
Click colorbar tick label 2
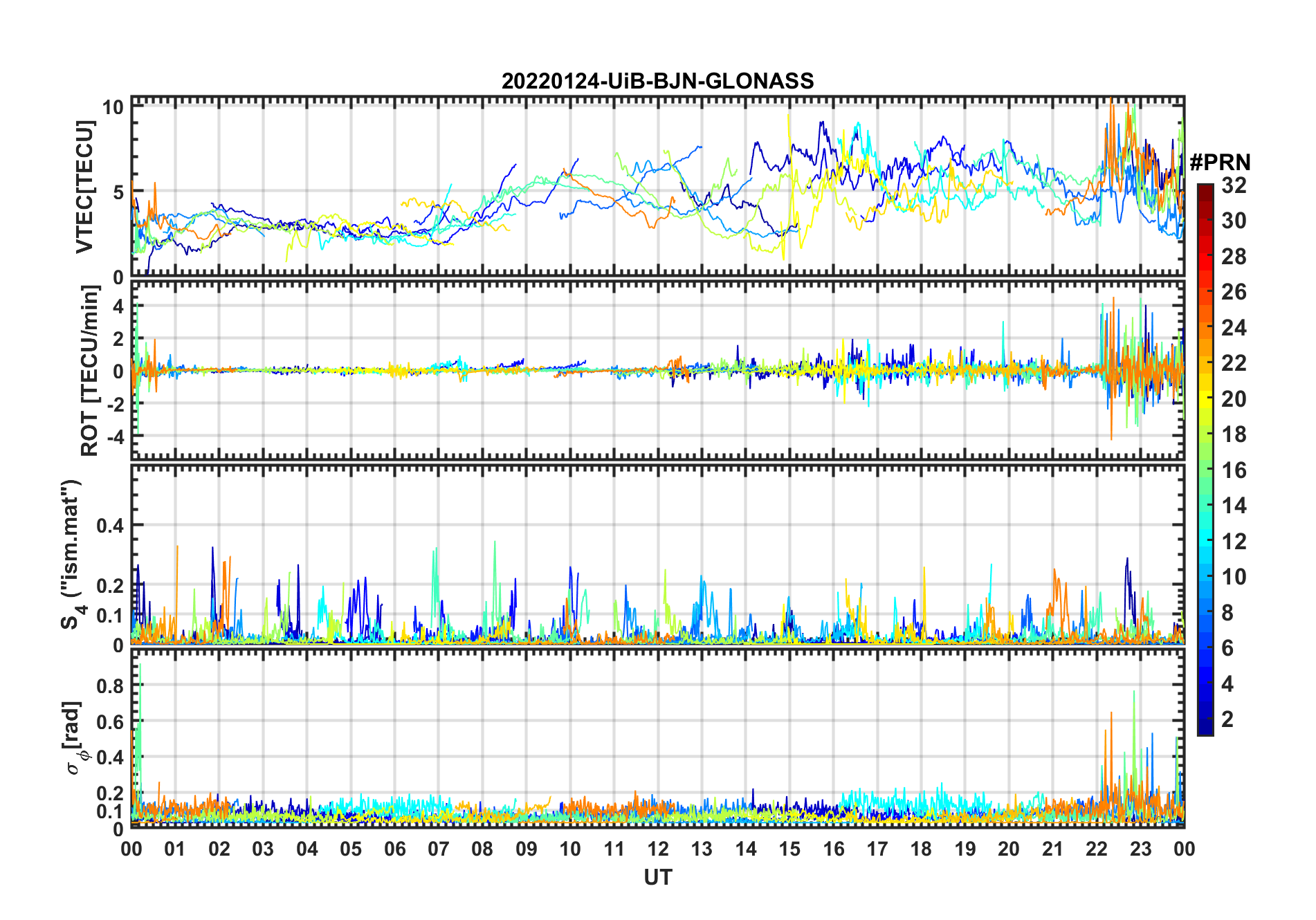1227,719
